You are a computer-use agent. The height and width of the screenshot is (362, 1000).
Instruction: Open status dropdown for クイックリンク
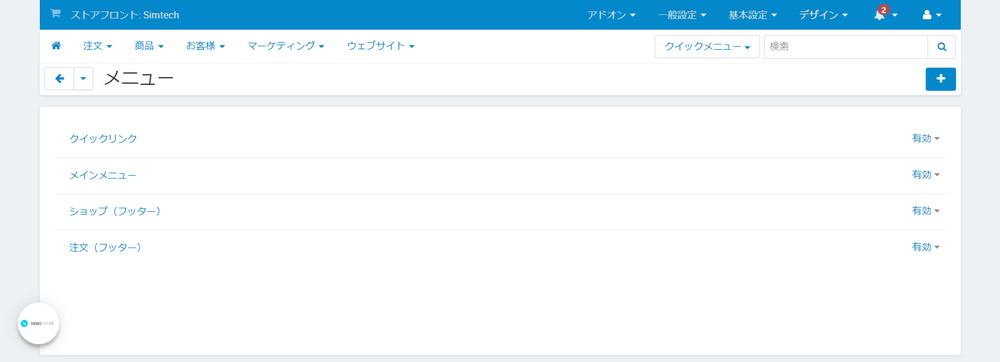[x=925, y=138]
